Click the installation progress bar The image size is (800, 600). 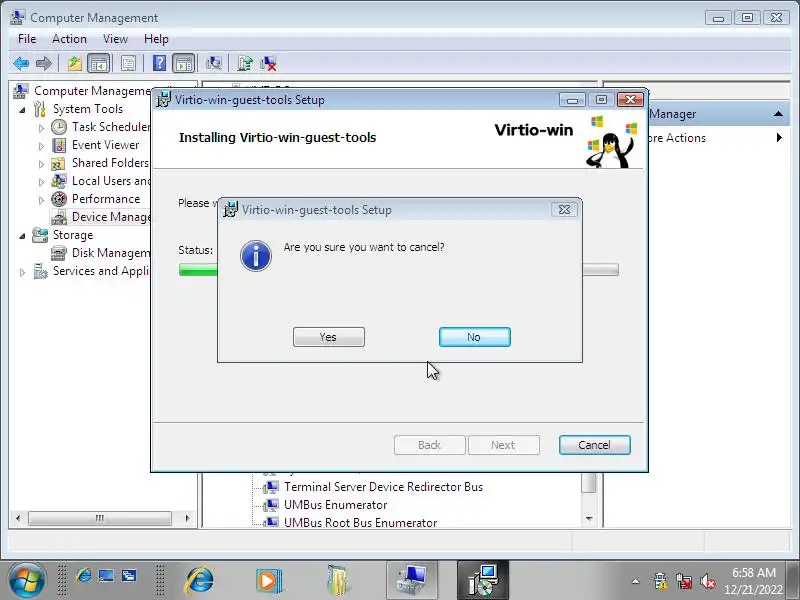click(x=398, y=269)
